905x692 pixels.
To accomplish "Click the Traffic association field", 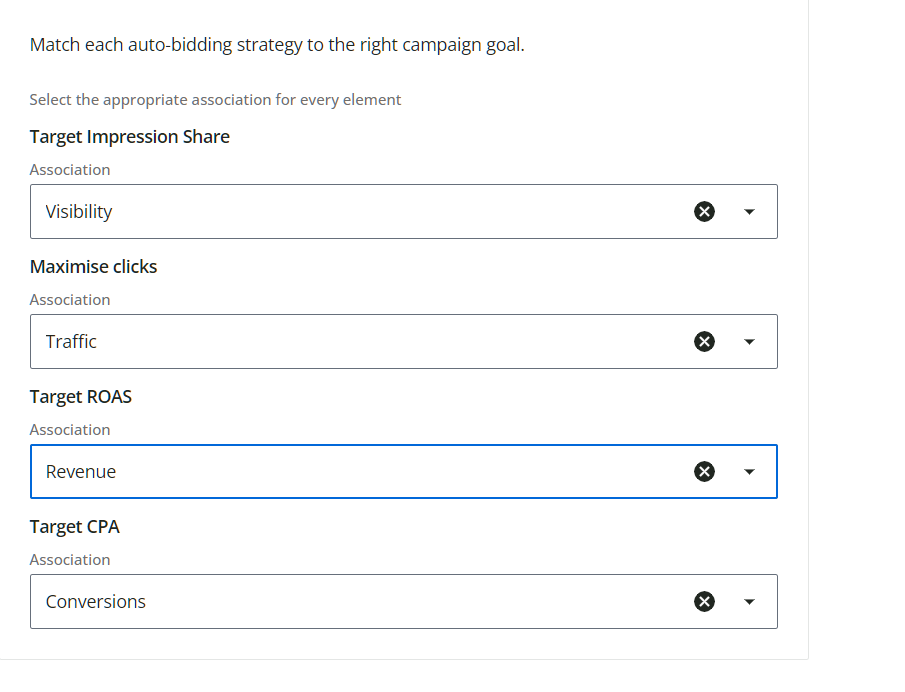I will [403, 342].
